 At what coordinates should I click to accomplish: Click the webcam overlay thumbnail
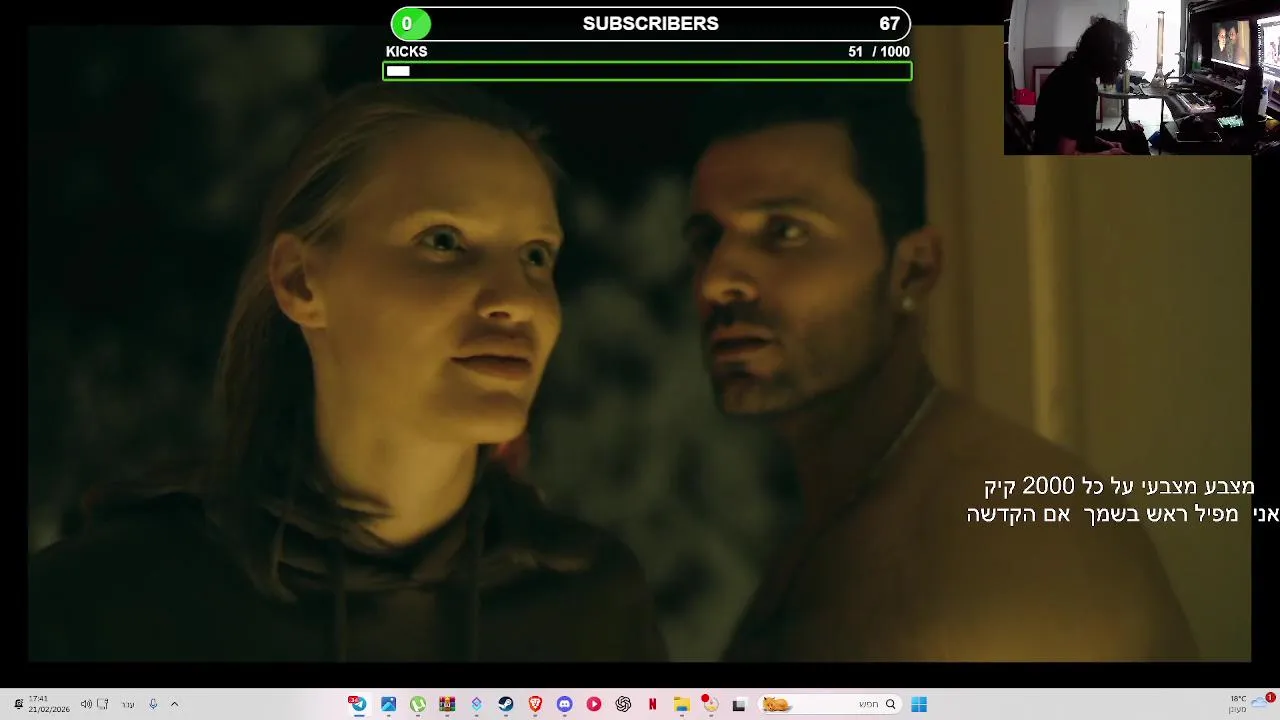pos(1142,77)
